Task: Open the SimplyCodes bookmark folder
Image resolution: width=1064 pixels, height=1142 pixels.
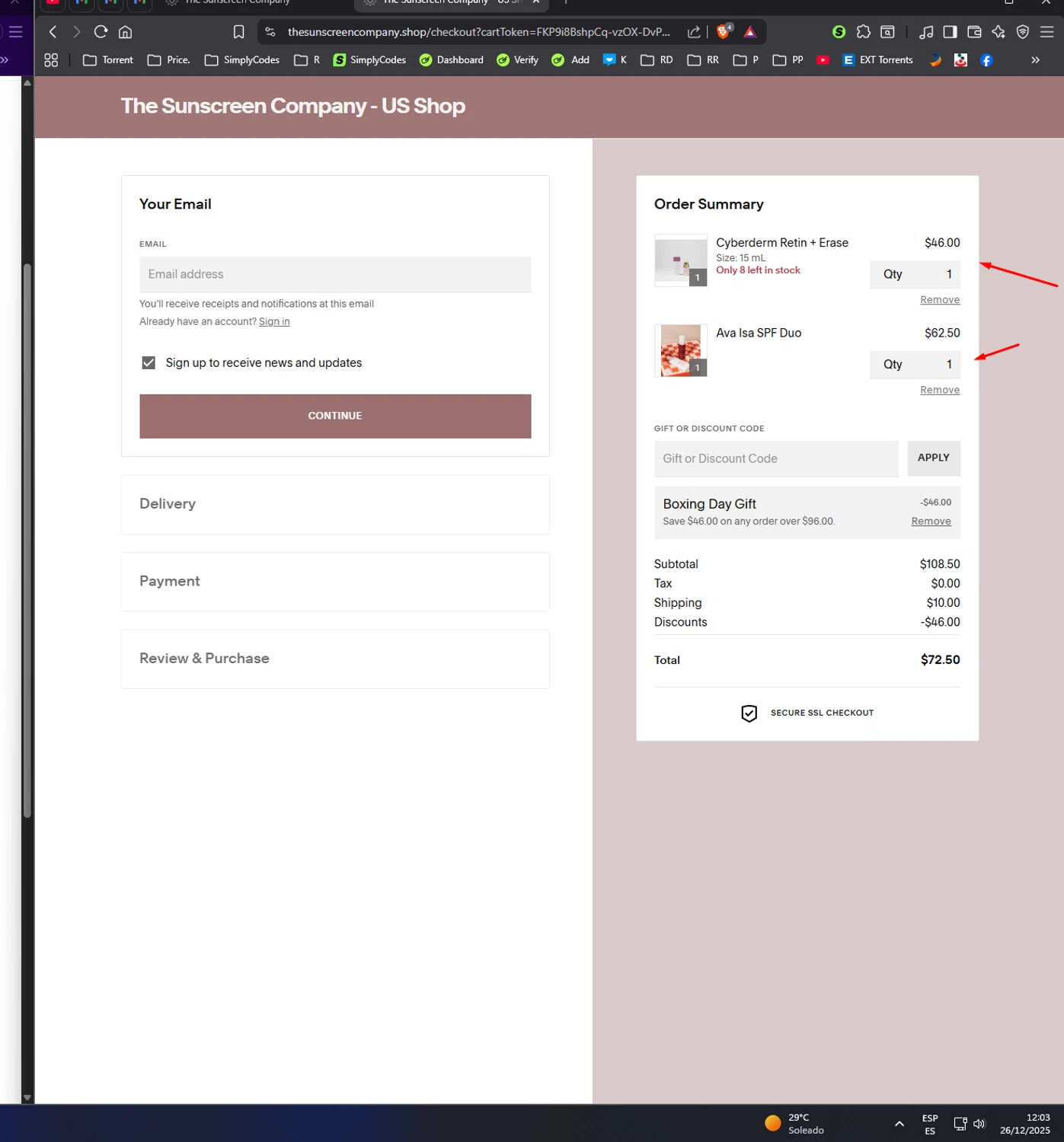Action: point(242,60)
